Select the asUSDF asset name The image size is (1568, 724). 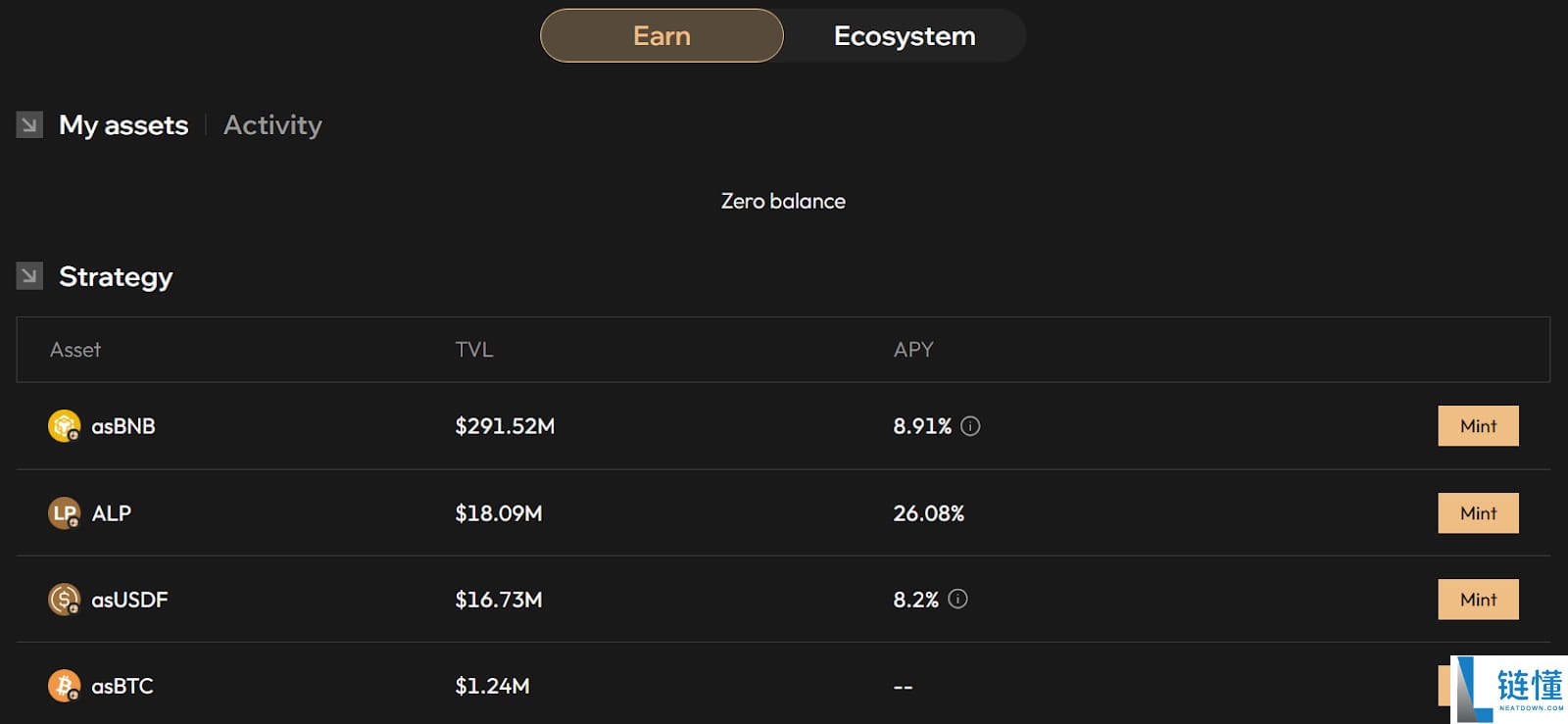[129, 600]
